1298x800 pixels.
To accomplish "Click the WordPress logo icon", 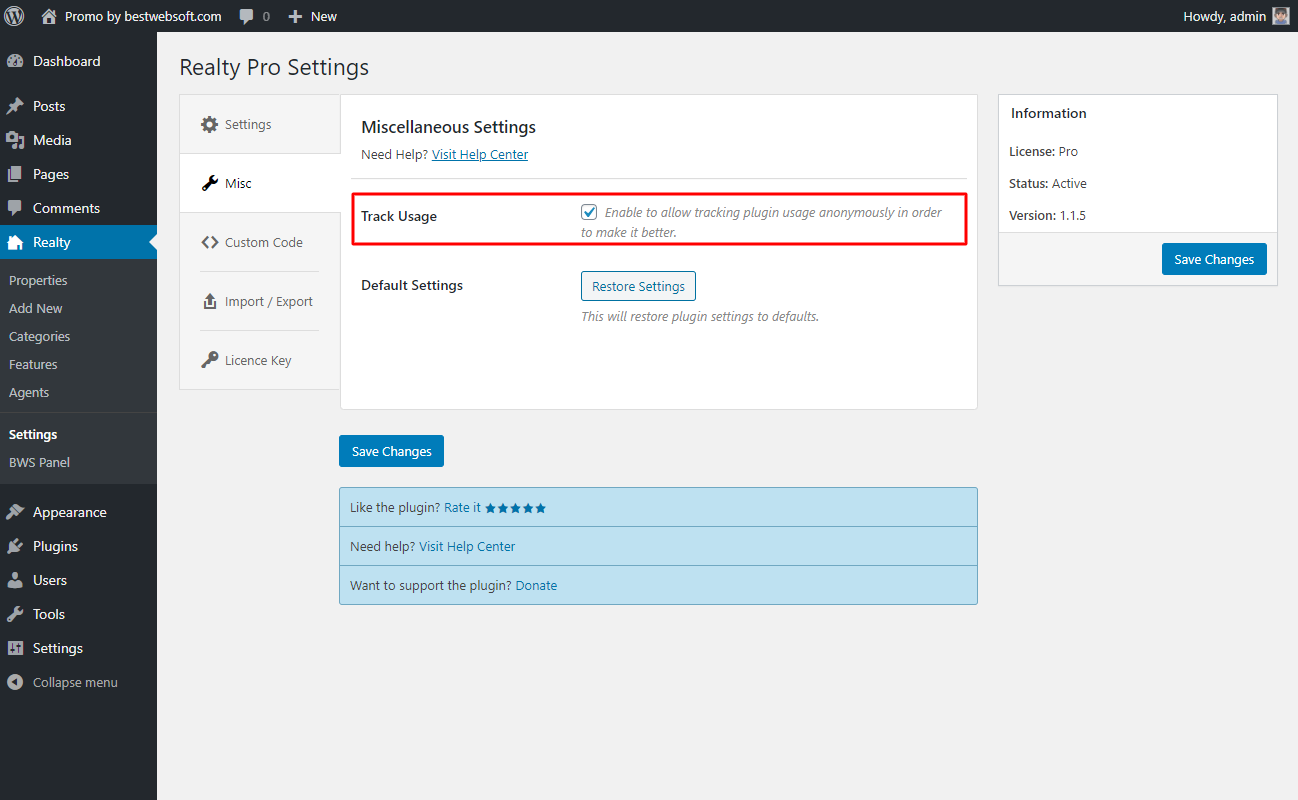I will pos(14,16).
